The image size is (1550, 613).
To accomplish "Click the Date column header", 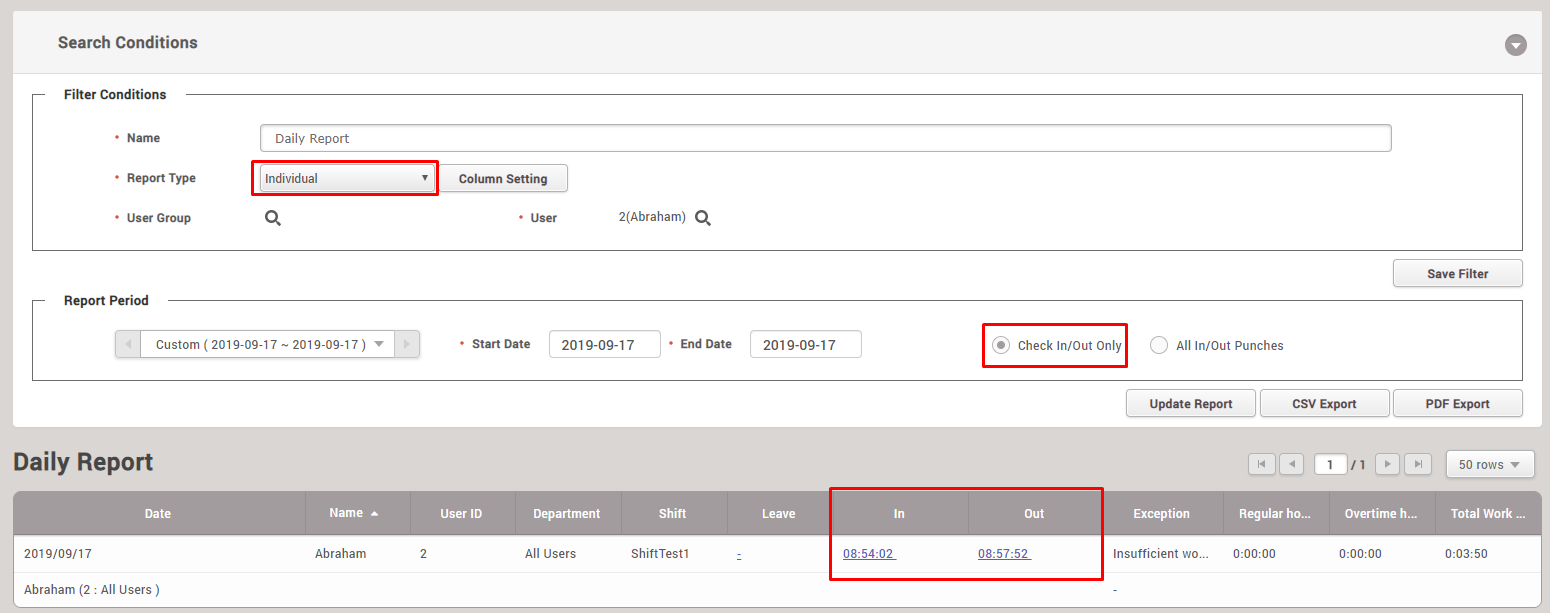I will tap(158, 513).
